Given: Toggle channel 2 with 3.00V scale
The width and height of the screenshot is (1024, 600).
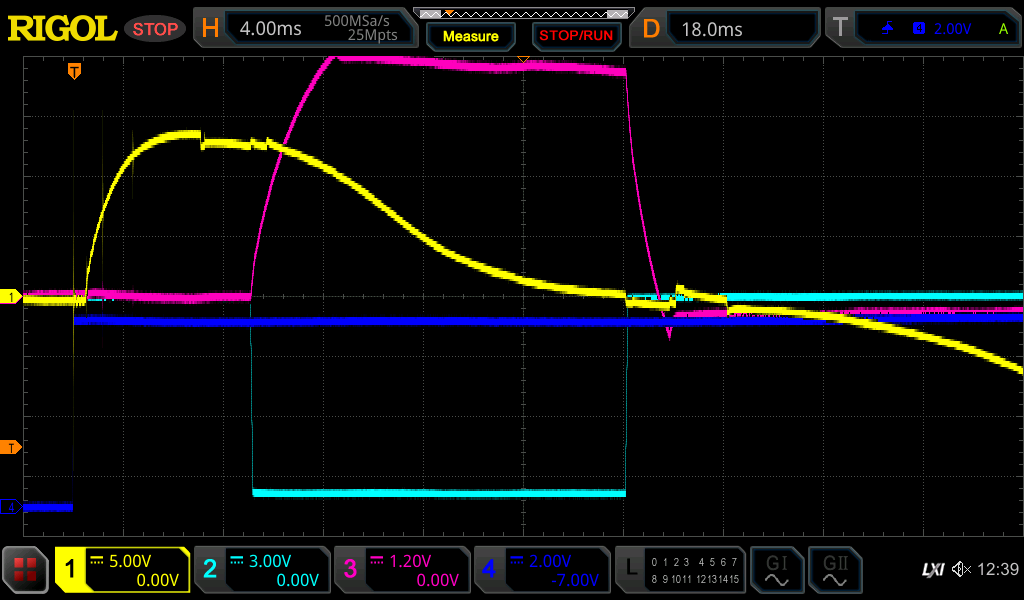Looking at the screenshot, I should click(261, 570).
